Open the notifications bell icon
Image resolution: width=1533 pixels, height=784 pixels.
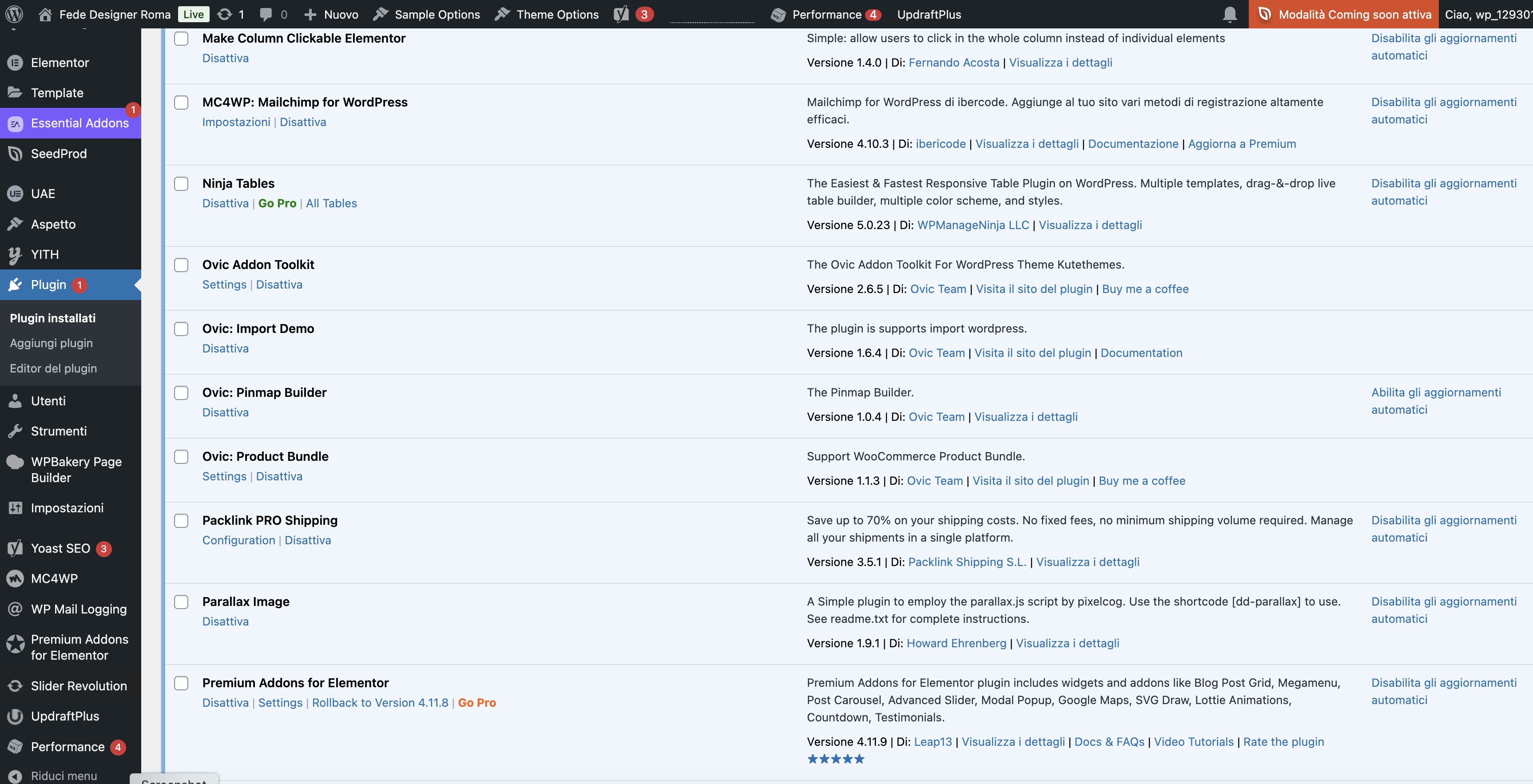pyautogui.click(x=1230, y=14)
